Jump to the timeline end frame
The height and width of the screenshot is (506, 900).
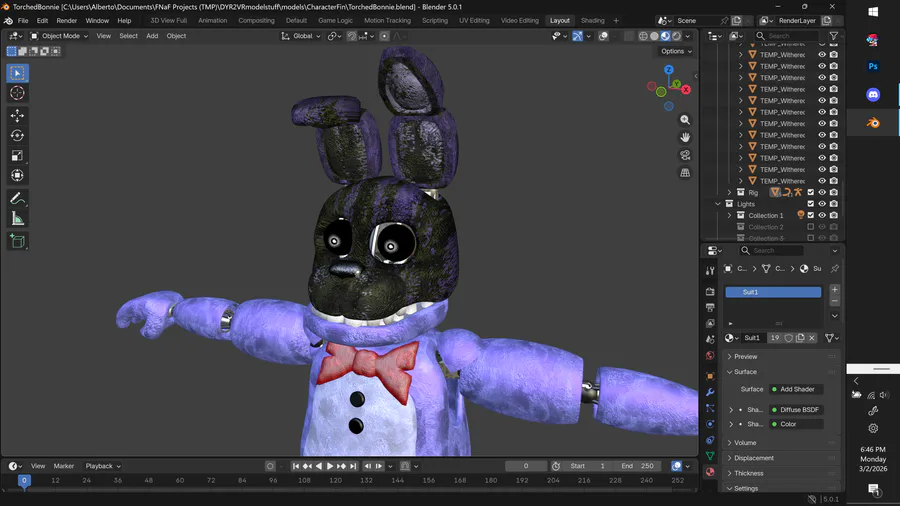354,466
